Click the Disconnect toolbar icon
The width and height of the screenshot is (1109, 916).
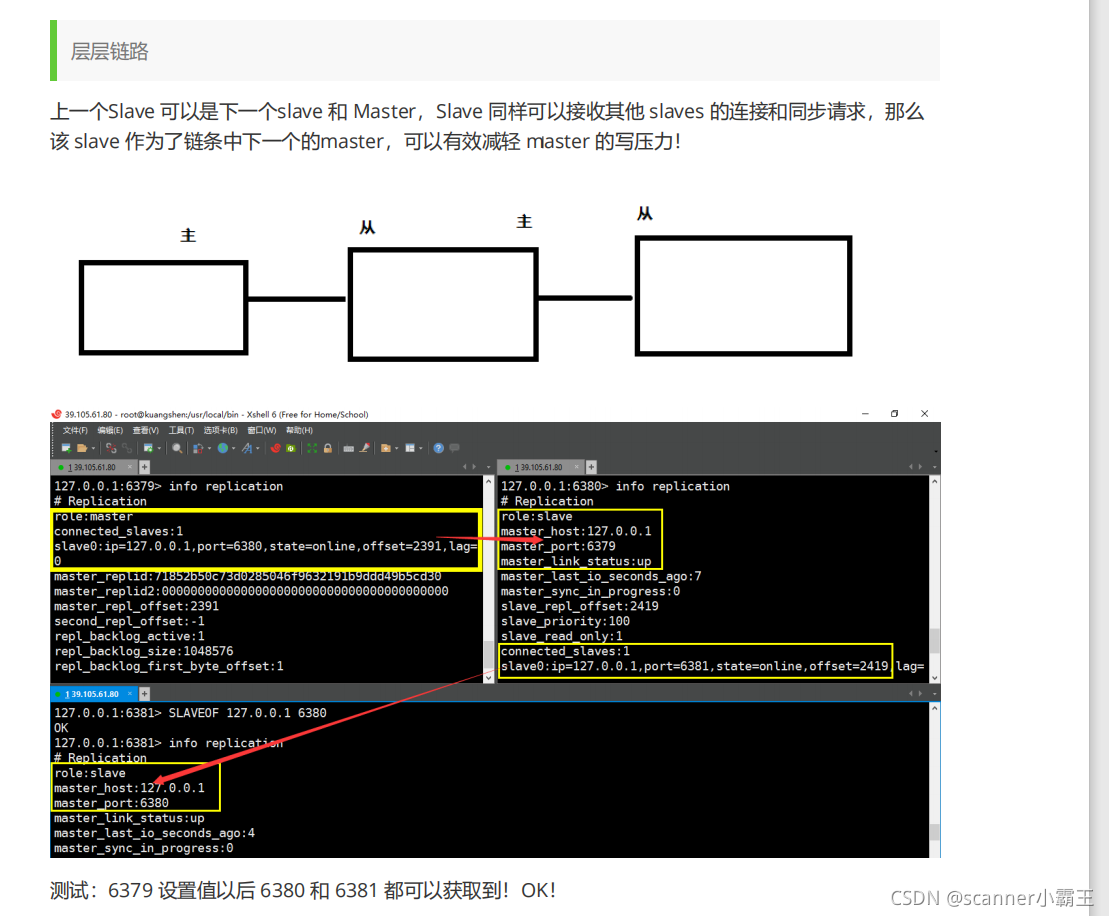(x=111, y=448)
